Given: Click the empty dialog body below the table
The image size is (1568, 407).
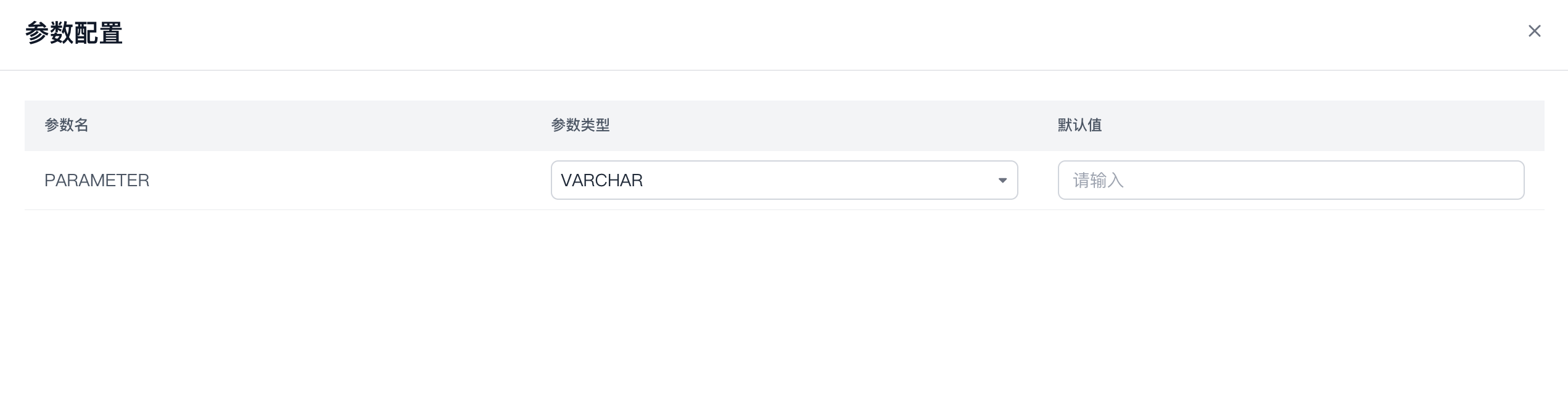Looking at the screenshot, I should tap(783, 308).
